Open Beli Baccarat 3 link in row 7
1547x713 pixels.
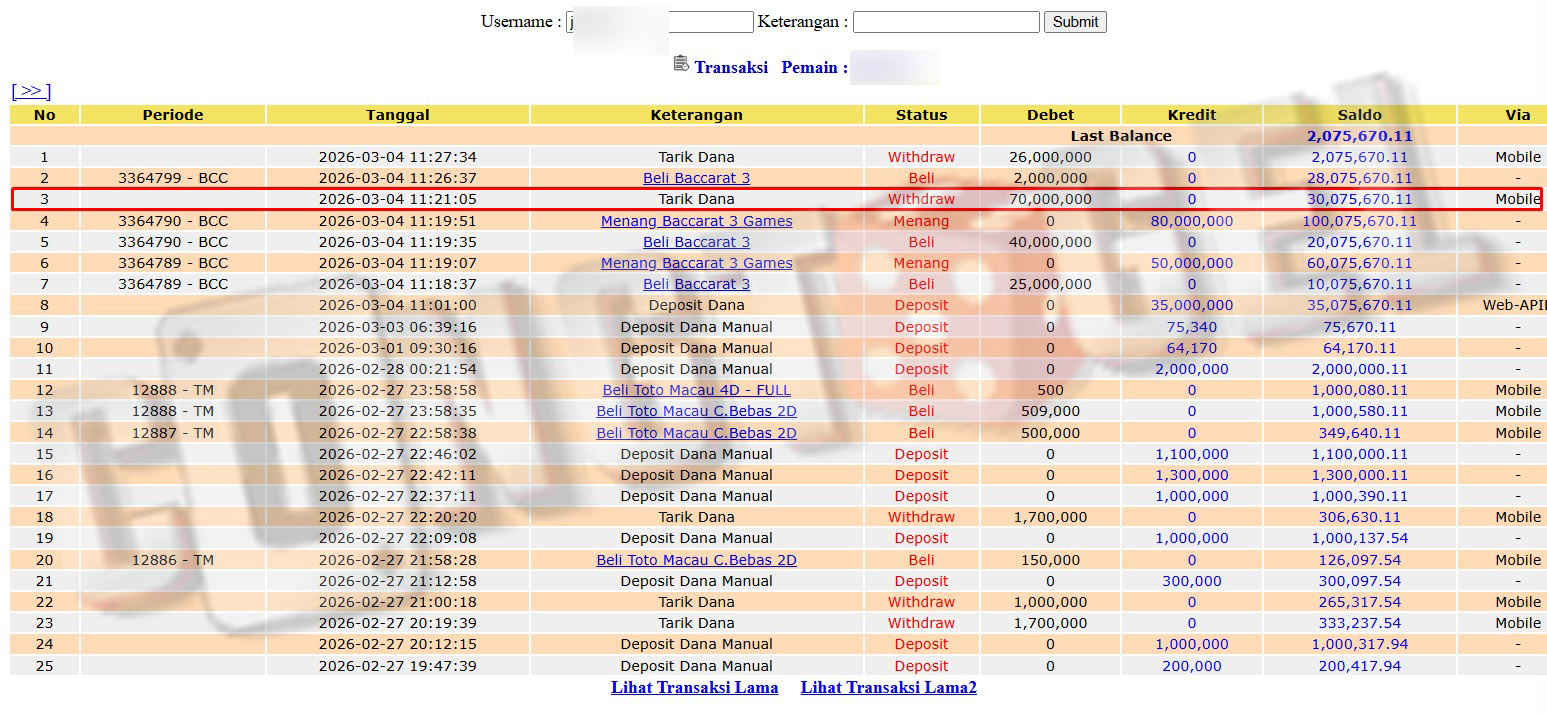pos(696,284)
